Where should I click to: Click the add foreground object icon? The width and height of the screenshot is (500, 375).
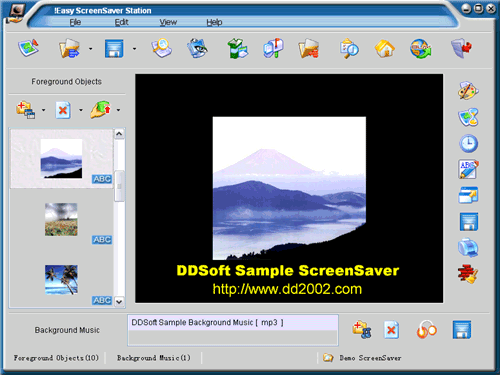click(x=26, y=110)
